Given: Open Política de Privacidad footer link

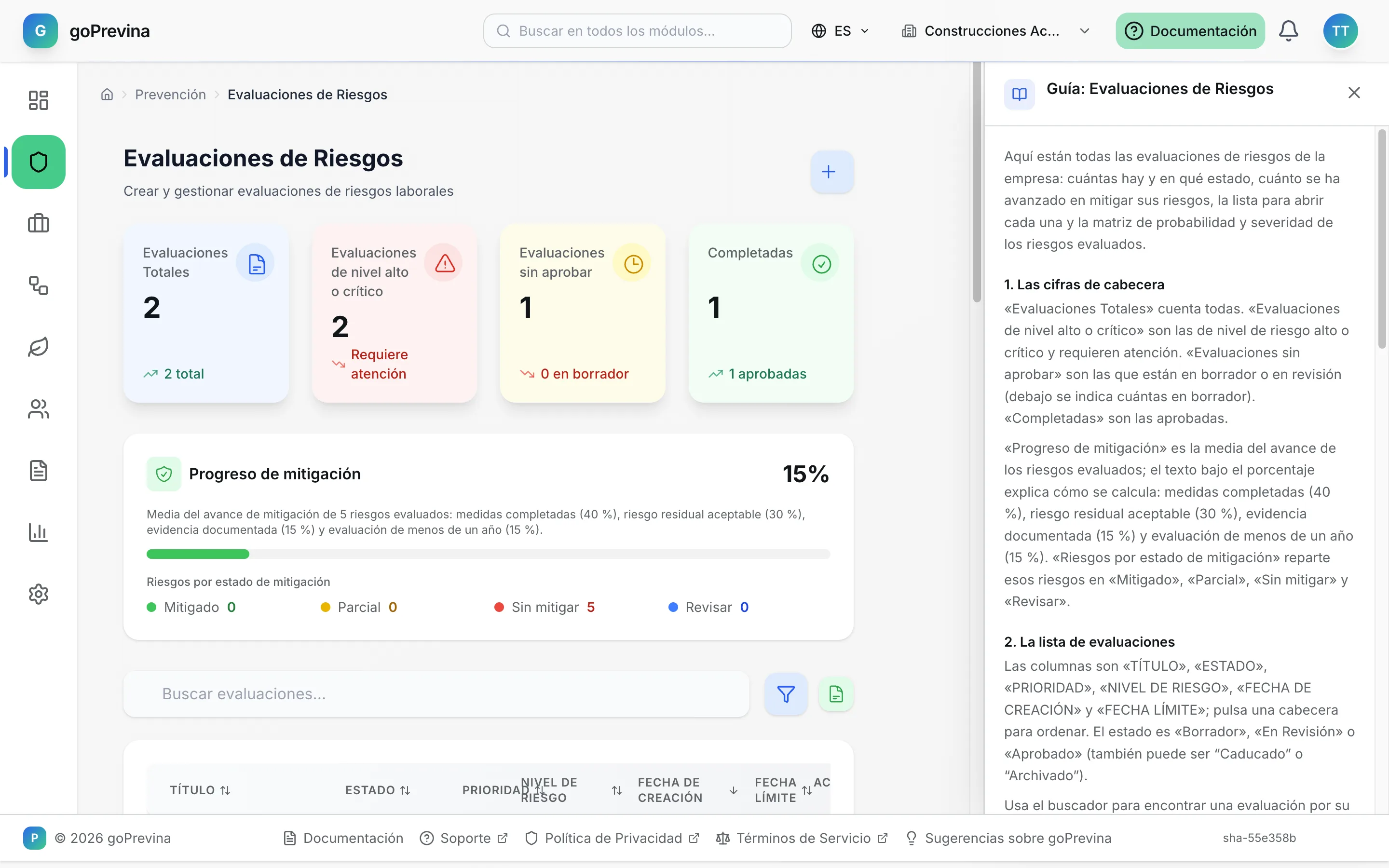Looking at the screenshot, I should 612,838.
